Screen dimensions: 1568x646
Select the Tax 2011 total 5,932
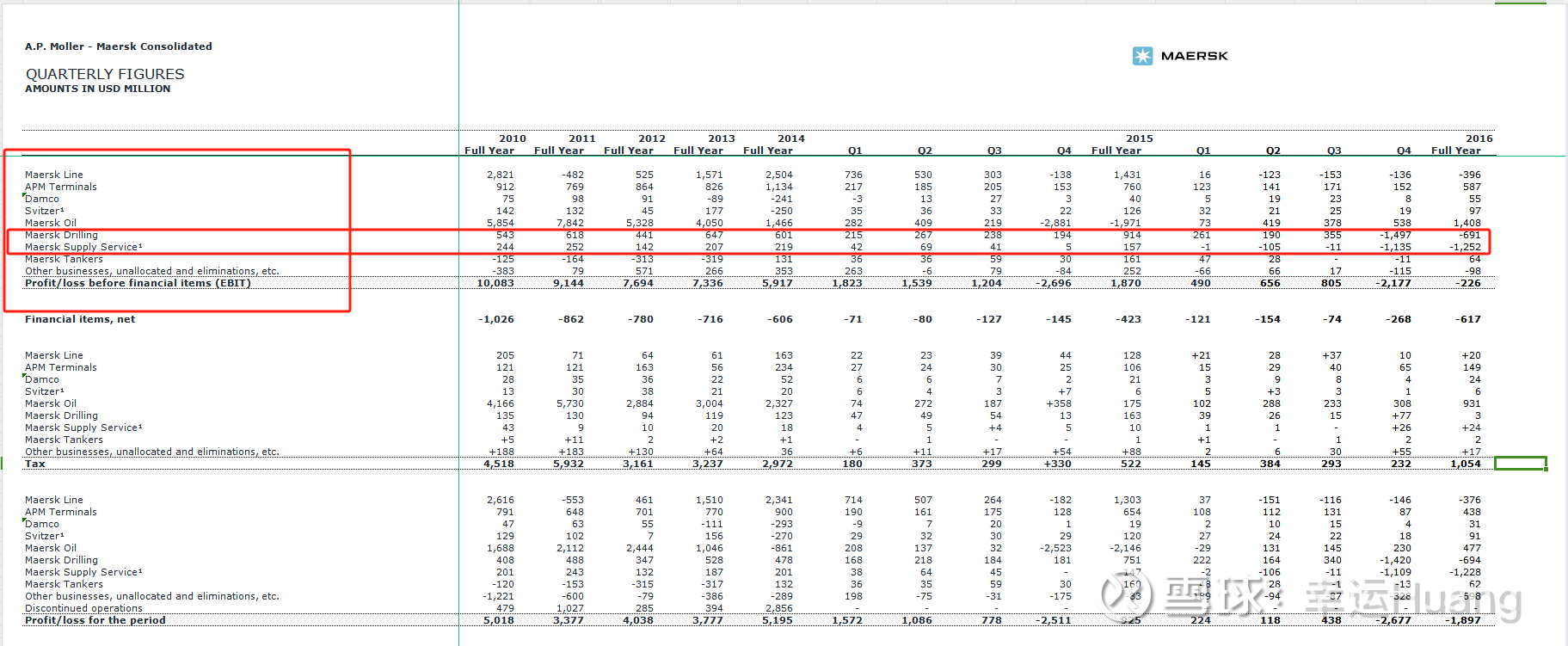(x=568, y=464)
